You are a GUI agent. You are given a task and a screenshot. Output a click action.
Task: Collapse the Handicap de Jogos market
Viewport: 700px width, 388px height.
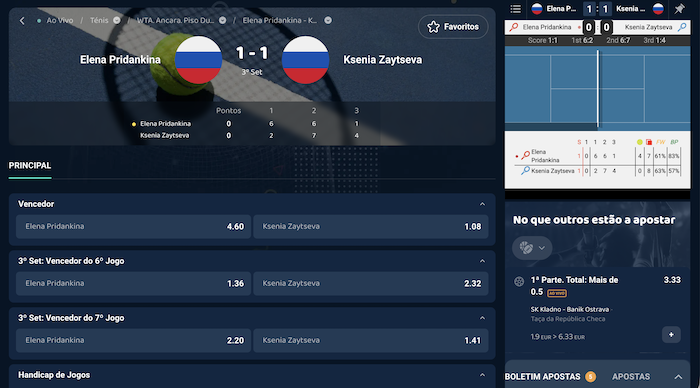(x=482, y=375)
